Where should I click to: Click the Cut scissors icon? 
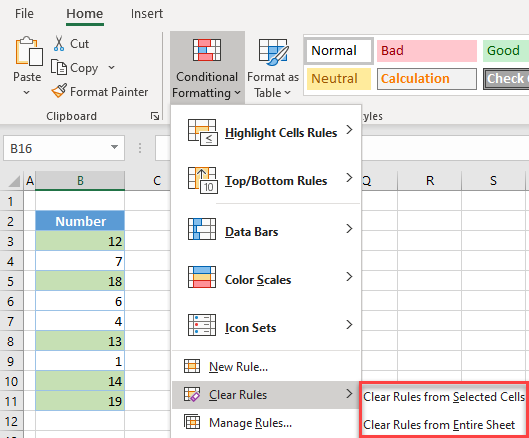click(59, 44)
